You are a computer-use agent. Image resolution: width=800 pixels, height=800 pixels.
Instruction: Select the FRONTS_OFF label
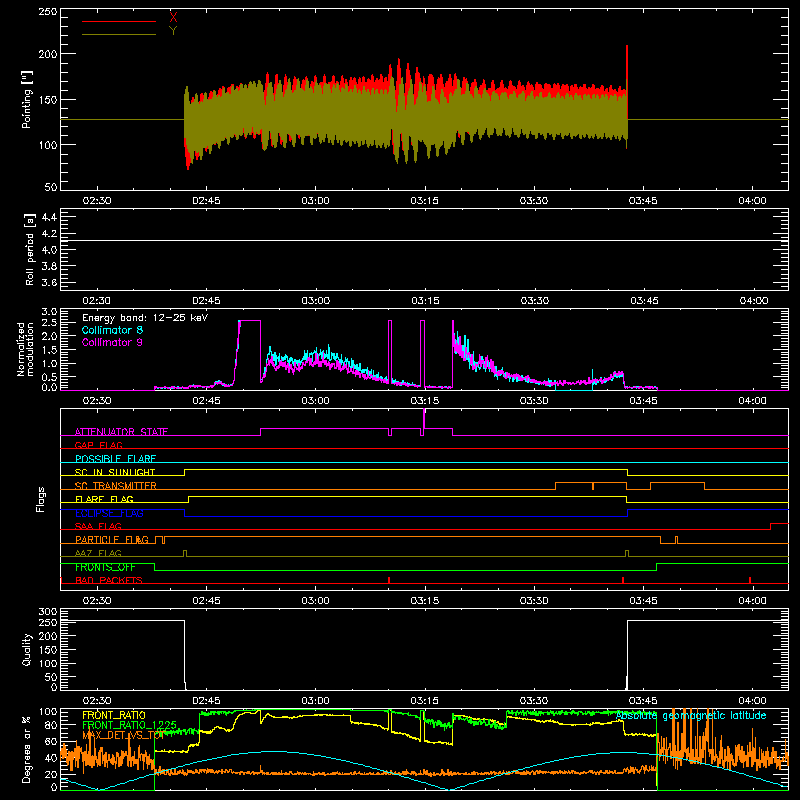105,567
